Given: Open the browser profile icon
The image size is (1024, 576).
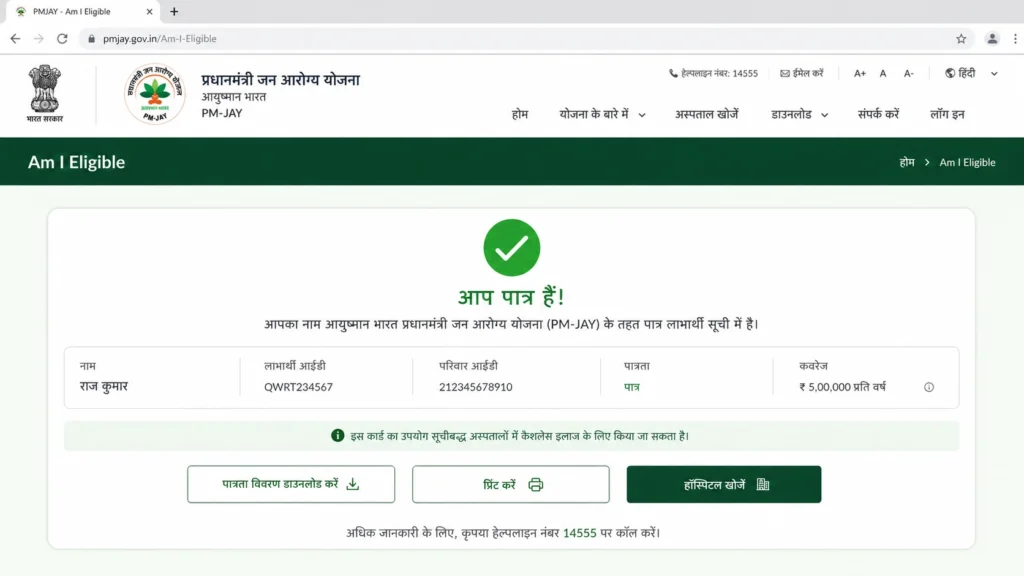Looking at the screenshot, I should pos(992,39).
